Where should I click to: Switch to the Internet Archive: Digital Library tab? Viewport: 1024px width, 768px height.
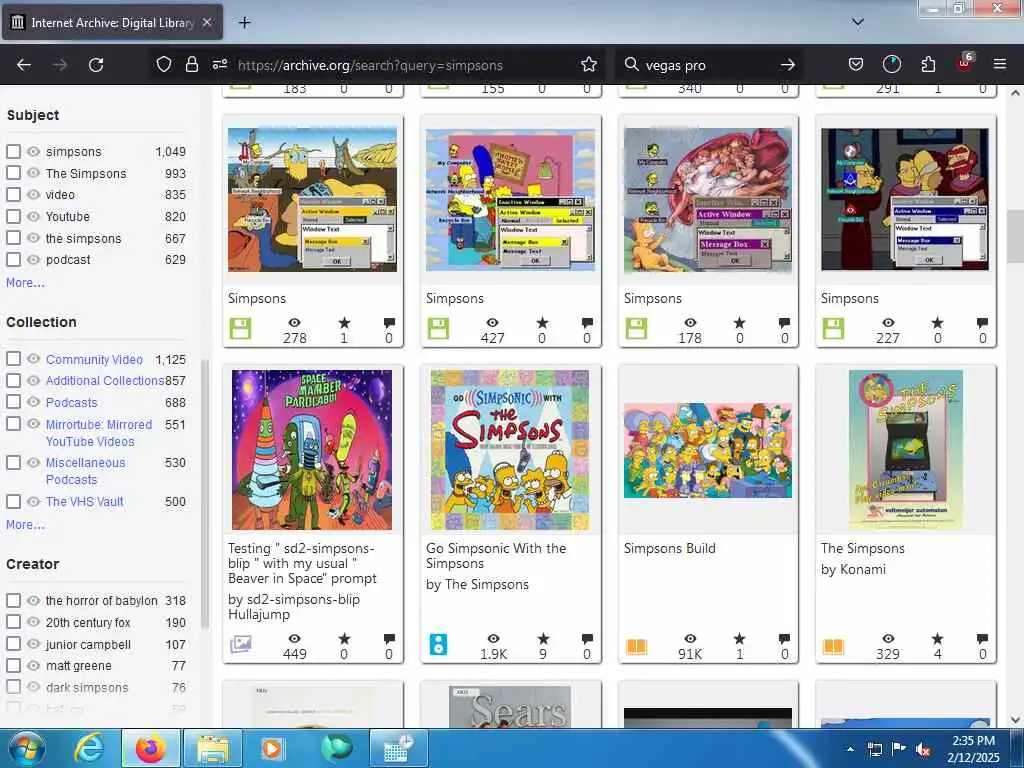point(113,23)
